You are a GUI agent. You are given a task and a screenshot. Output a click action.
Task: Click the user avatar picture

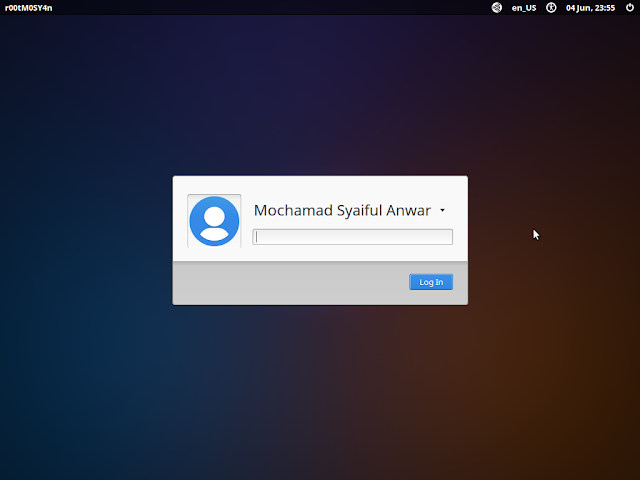tap(214, 221)
